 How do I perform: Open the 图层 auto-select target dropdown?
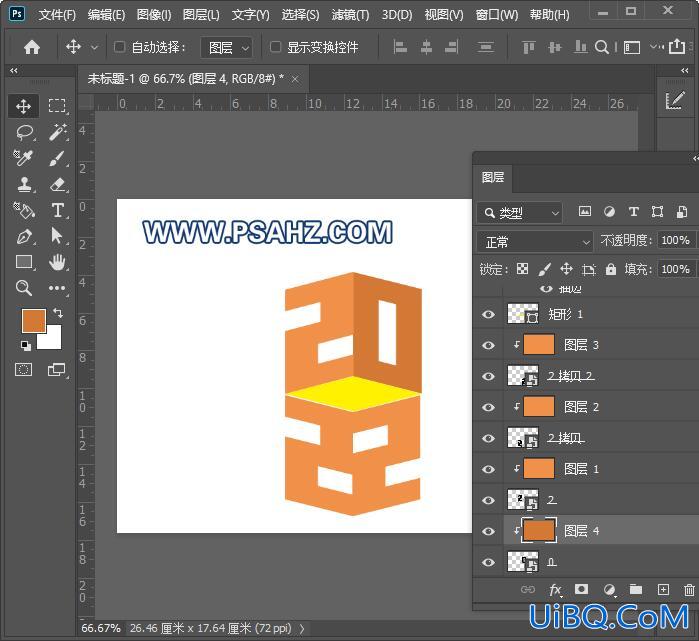click(x=227, y=47)
